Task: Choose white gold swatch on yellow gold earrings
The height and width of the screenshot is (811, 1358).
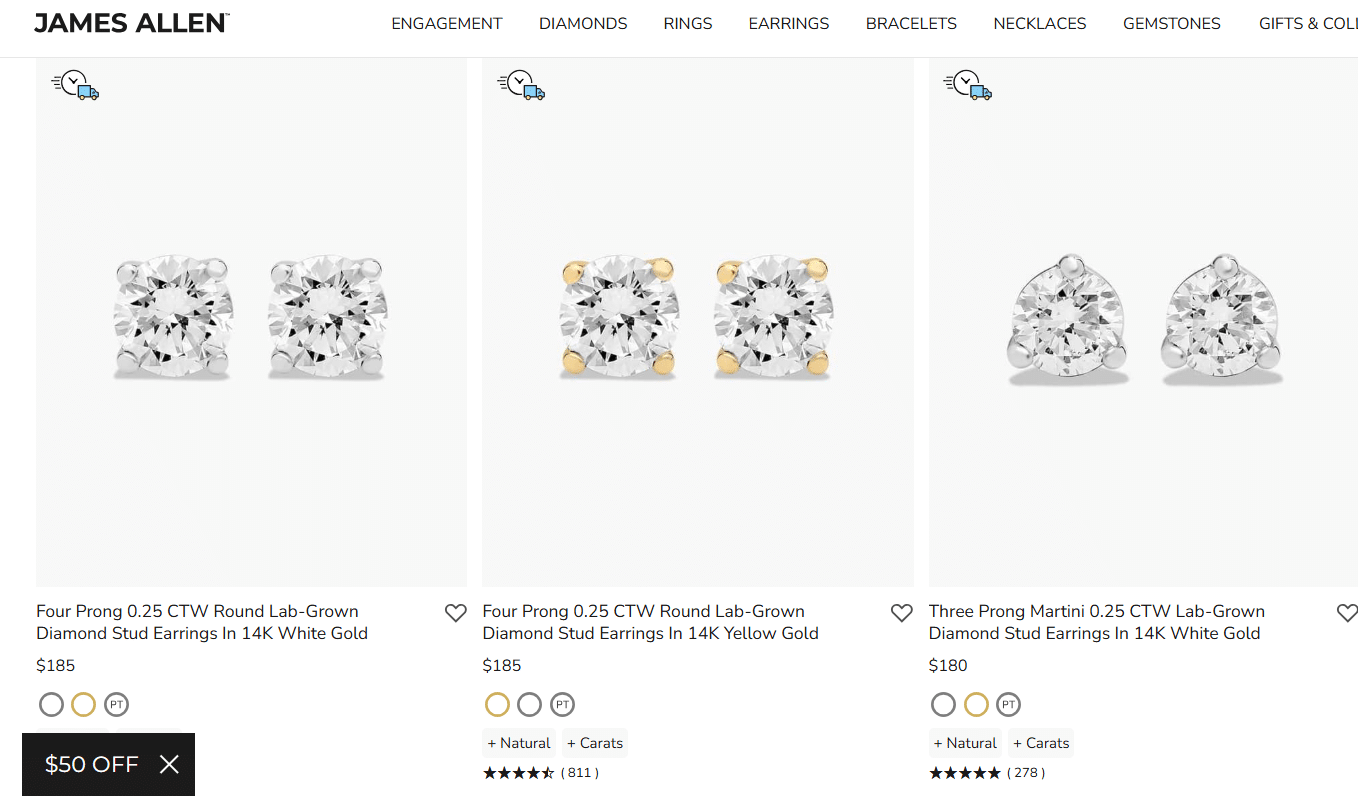Action: click(x=530, y=705)
